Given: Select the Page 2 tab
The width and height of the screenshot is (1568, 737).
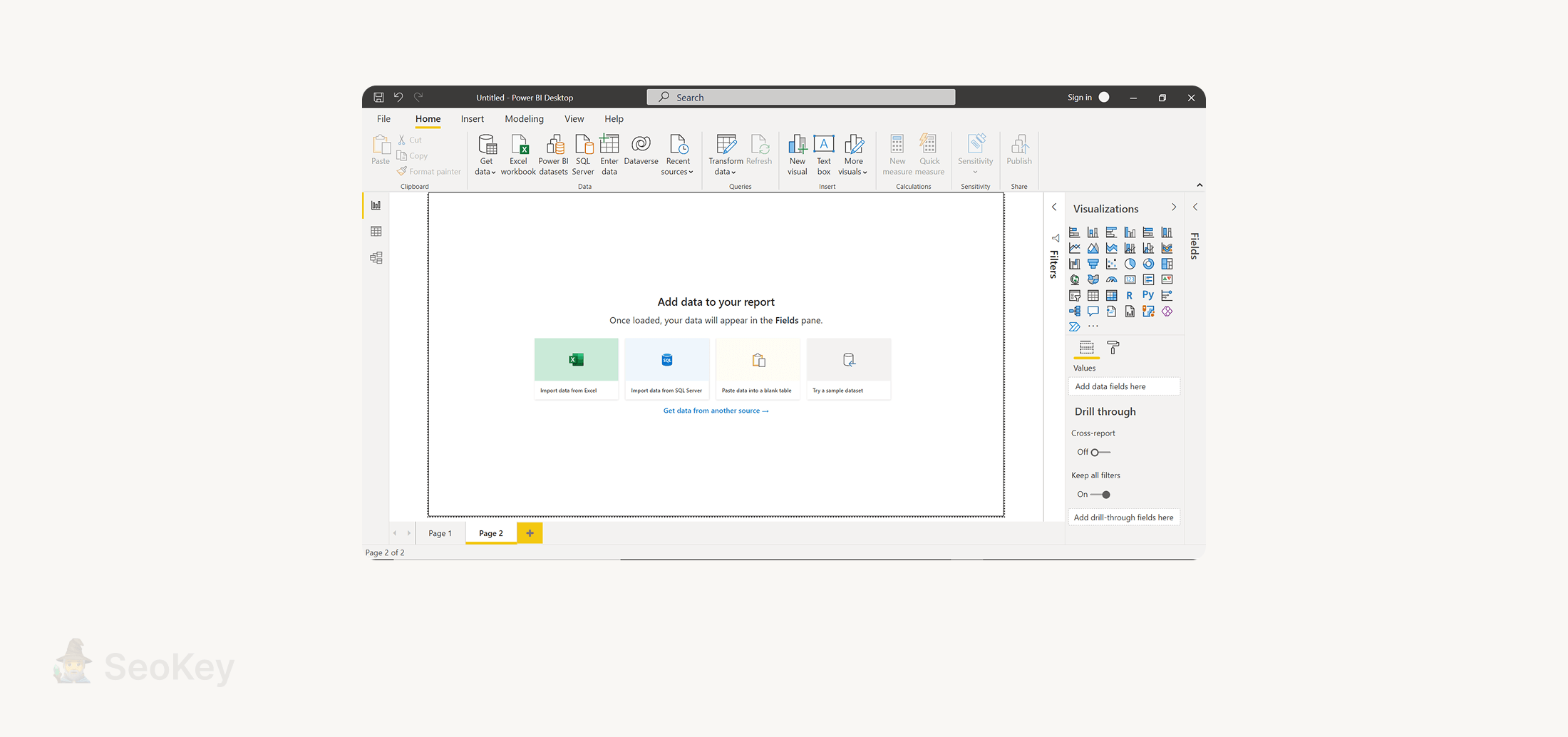Looking at the screenshot, I should pyautogui.click(x=490, y=533).
